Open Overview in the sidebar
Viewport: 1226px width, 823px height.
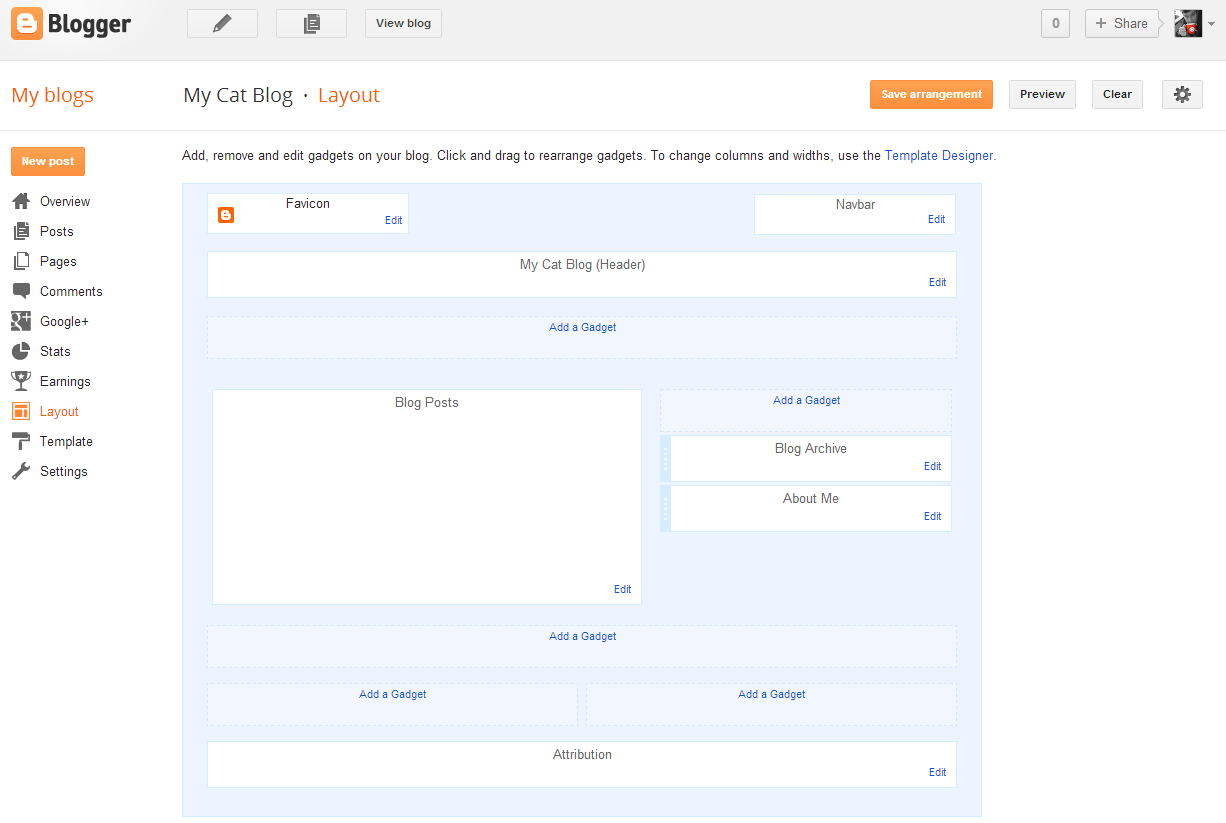[x=65, y=201]
